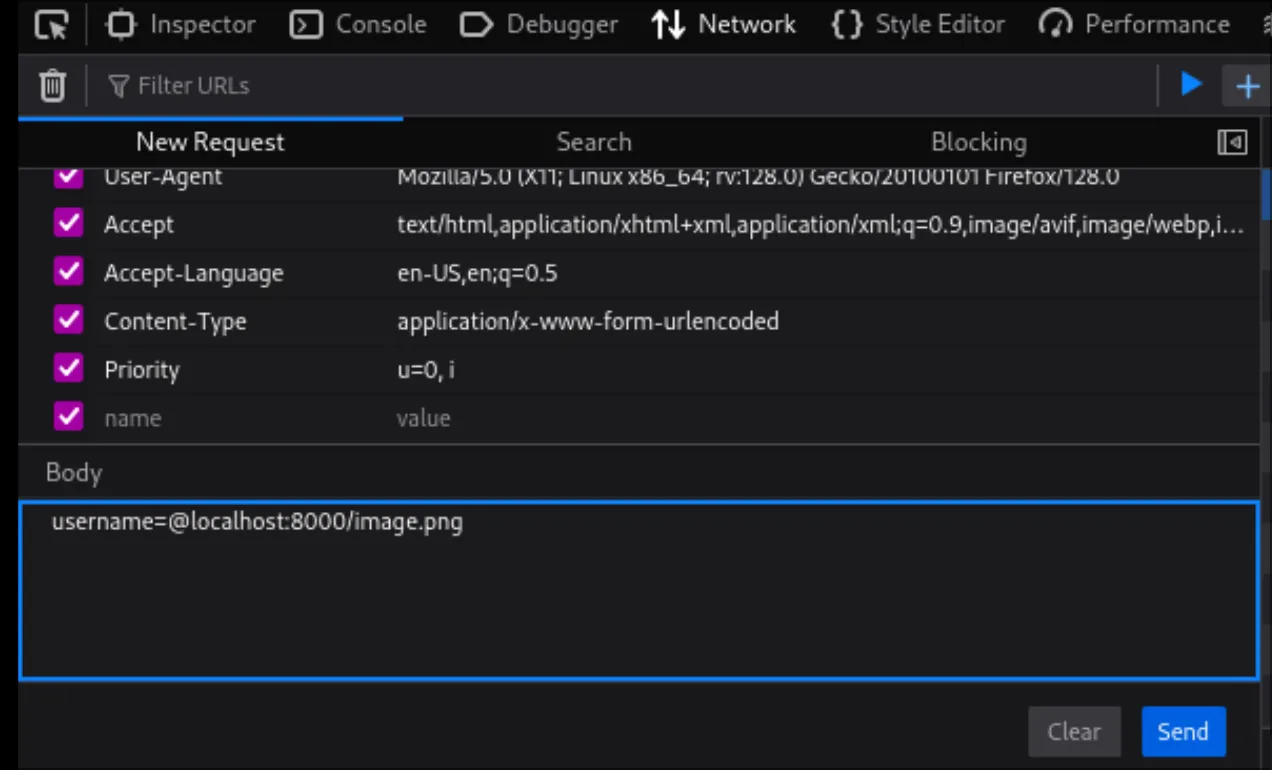Switch to the Console panel
Image resolution: width=1272 pixels, height=770 pixels.
point(358,24)
